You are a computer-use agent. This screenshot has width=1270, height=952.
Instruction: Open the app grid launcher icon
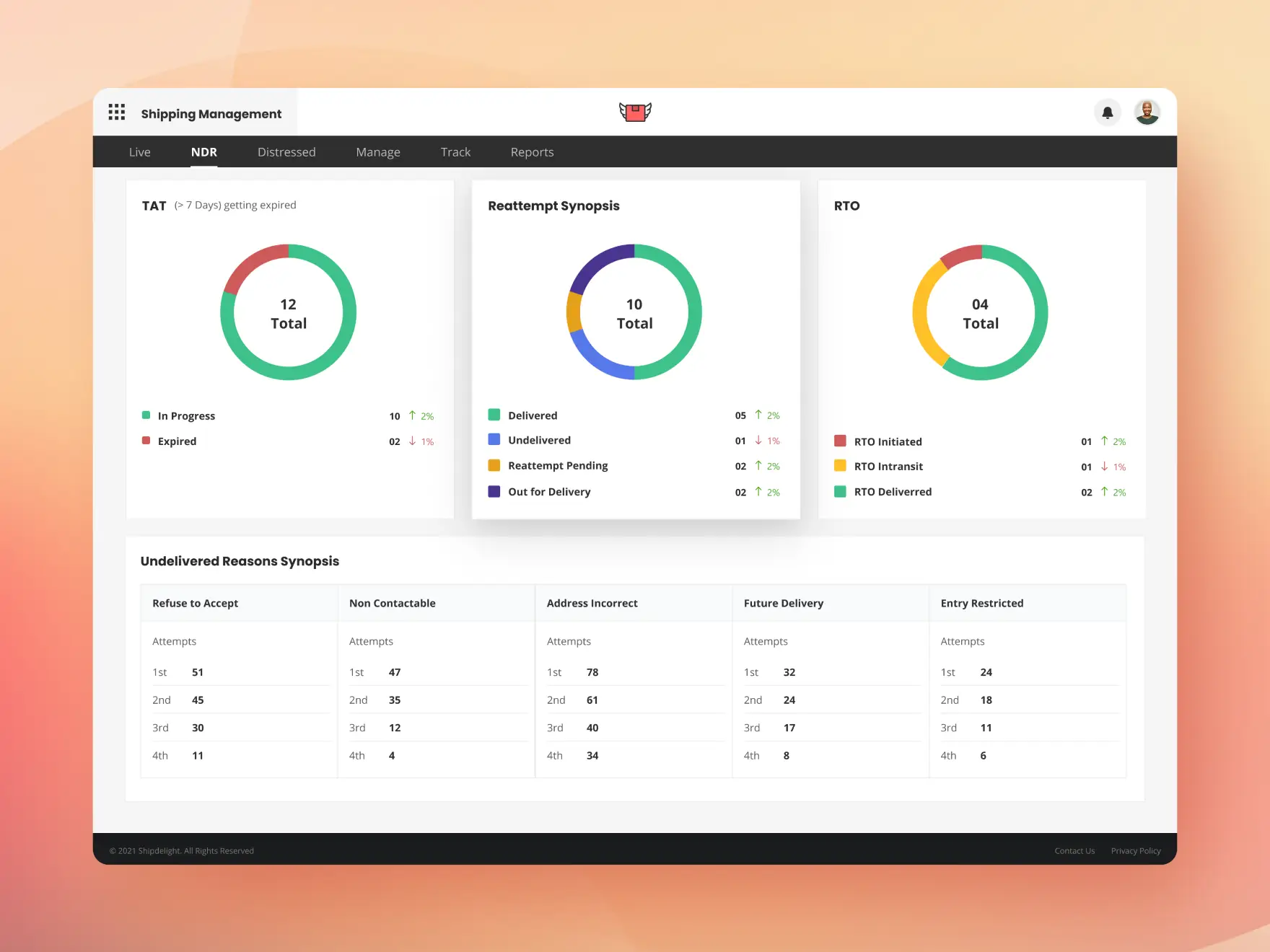point(117,113)
